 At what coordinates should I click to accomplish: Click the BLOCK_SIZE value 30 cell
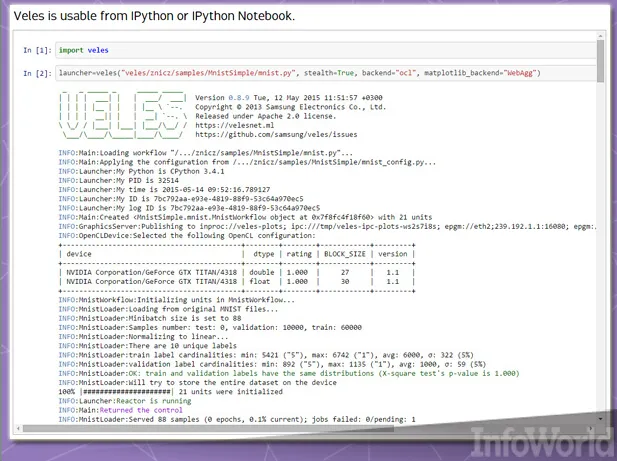345,282
